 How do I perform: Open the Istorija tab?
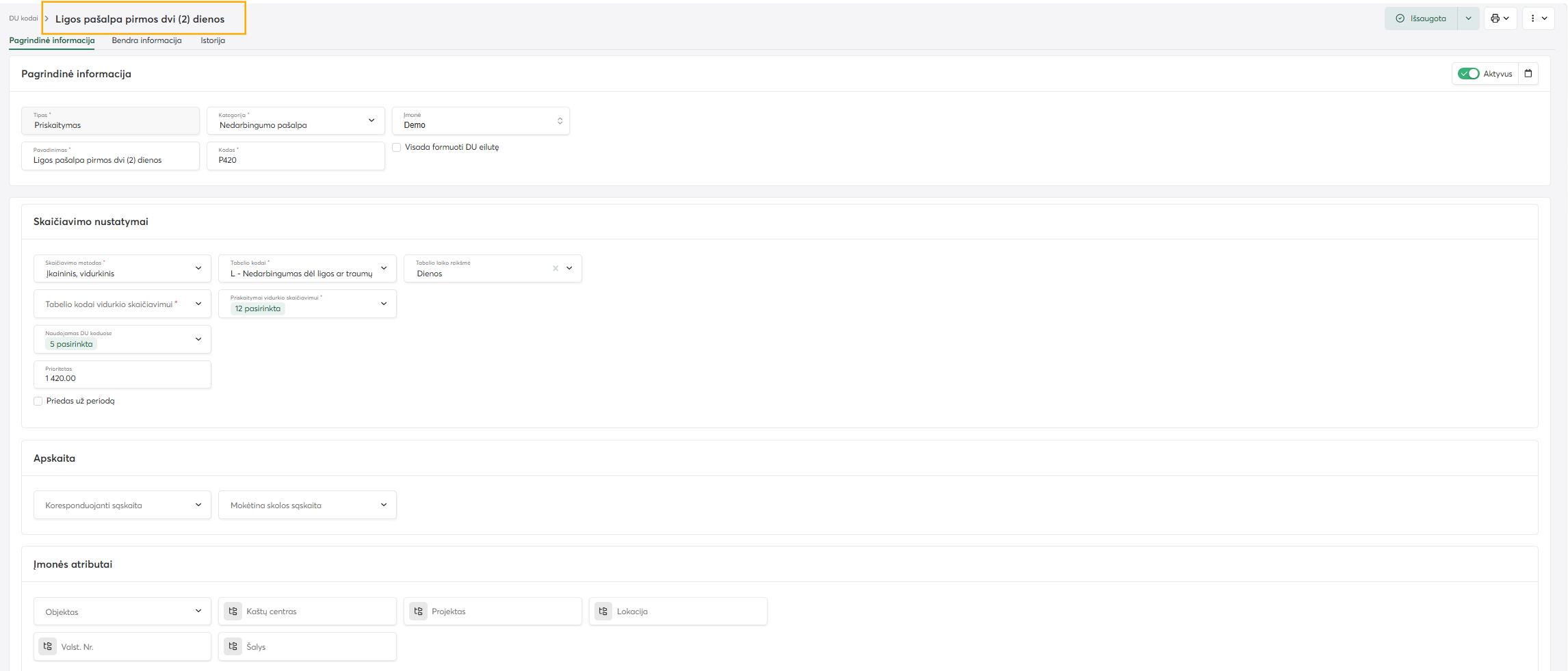[x=213, y=40]
